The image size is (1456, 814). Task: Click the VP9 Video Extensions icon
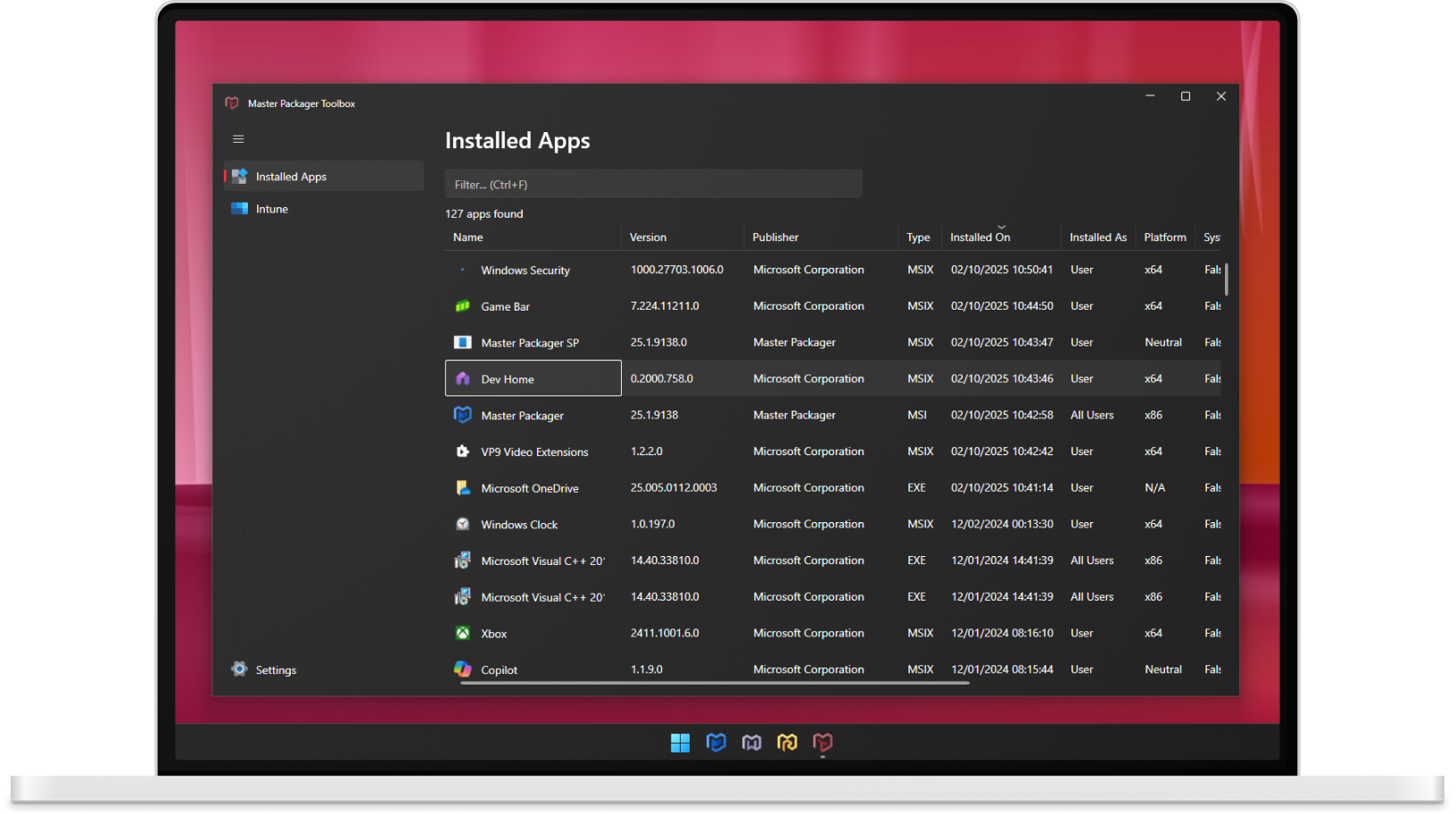(x=462, y=452)
